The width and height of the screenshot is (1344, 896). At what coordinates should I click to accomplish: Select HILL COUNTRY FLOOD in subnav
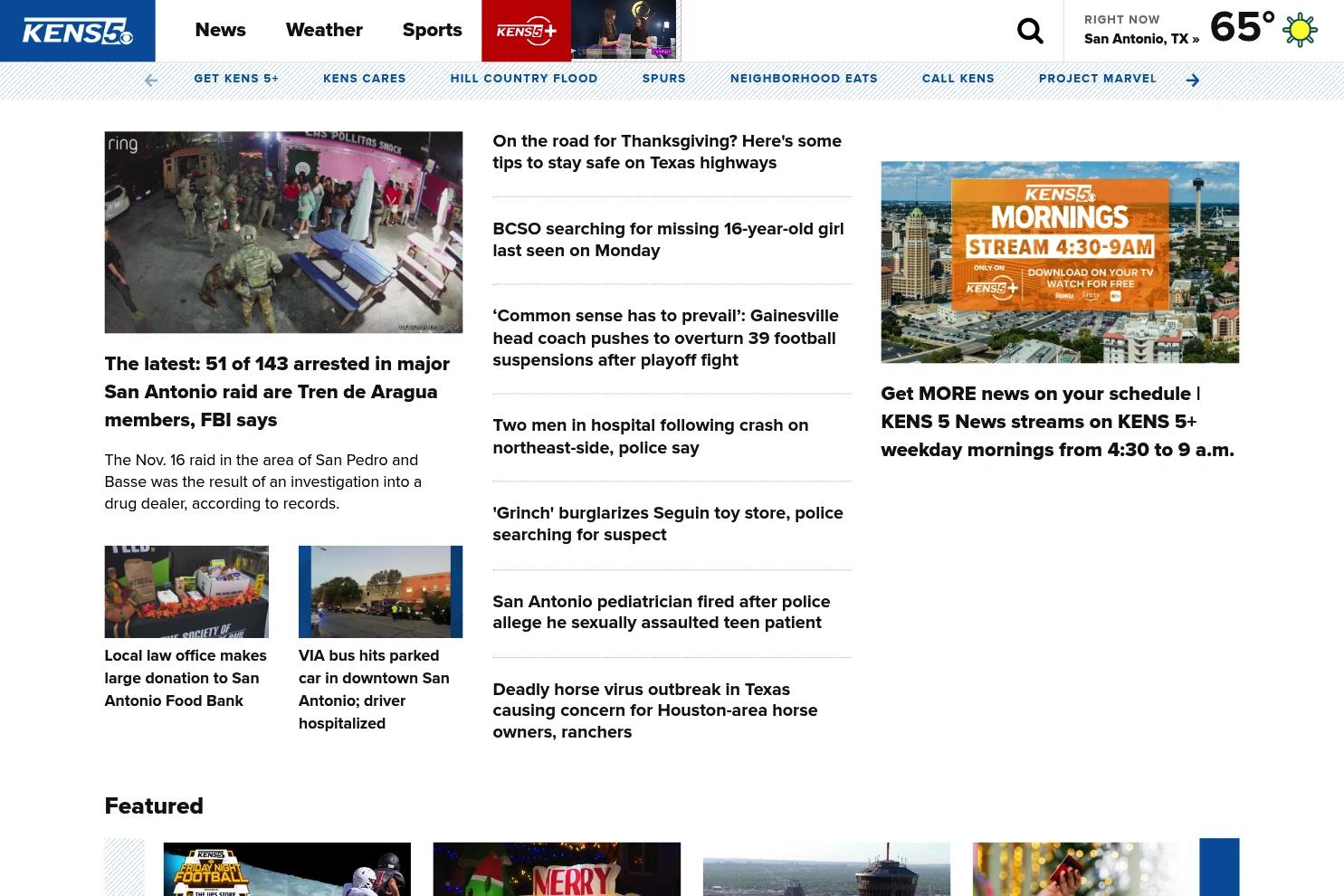coord(524,79)
